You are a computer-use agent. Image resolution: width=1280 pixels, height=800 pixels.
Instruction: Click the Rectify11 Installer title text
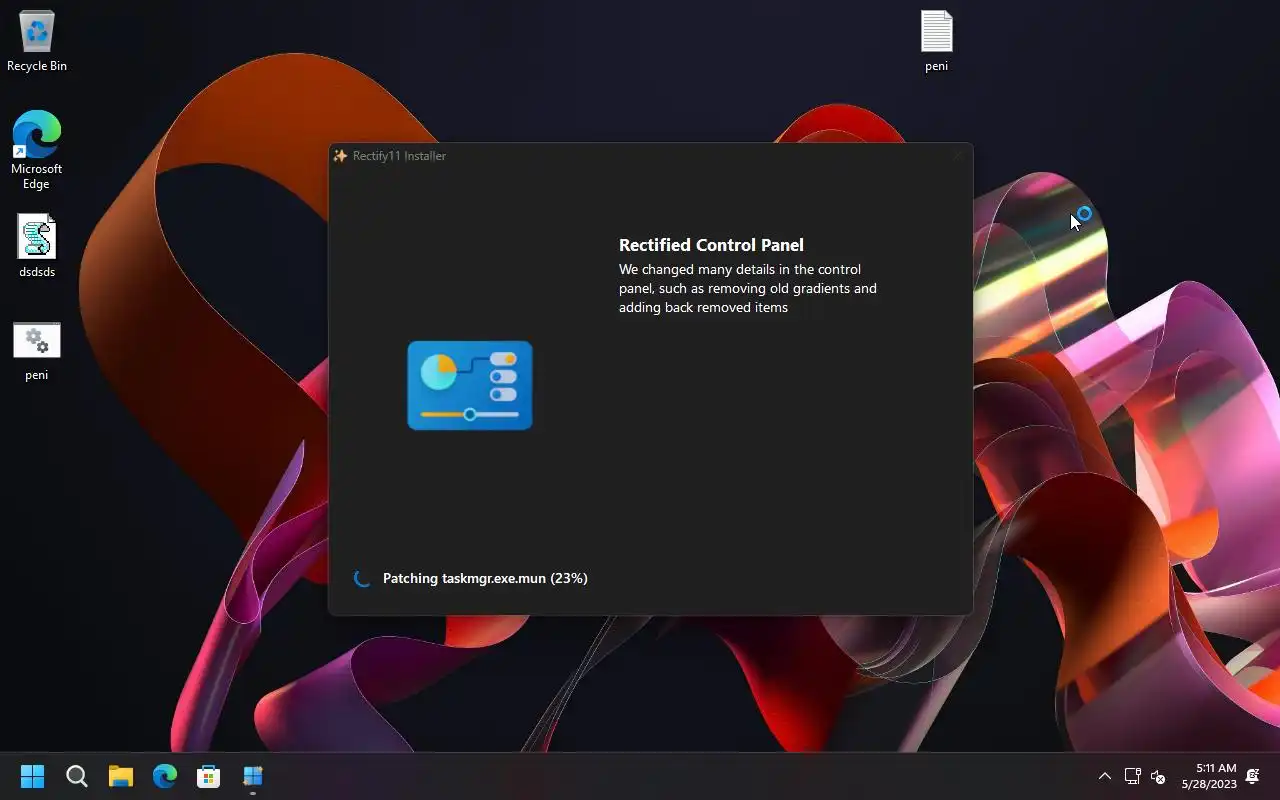point(399,156)
